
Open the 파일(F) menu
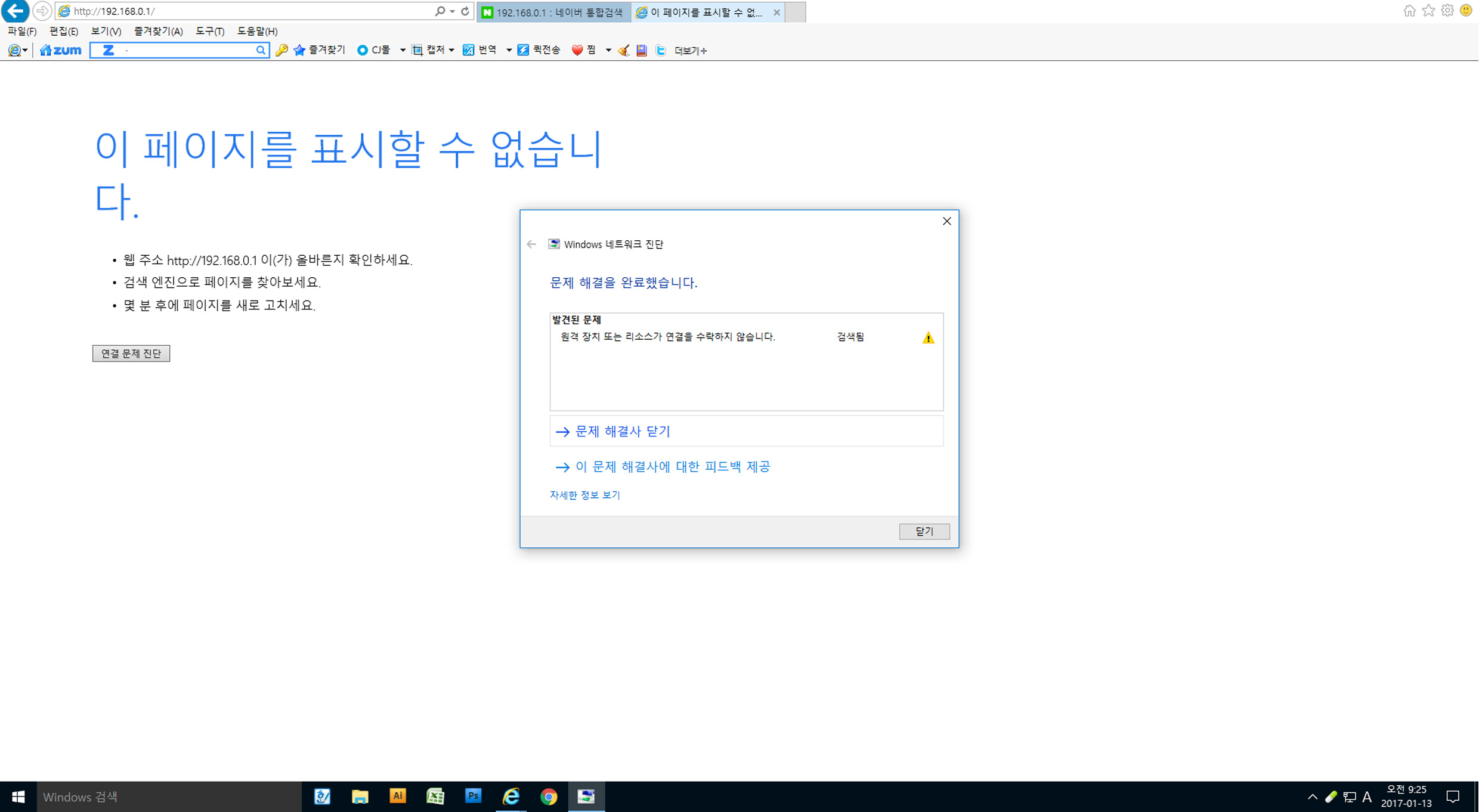22,31
